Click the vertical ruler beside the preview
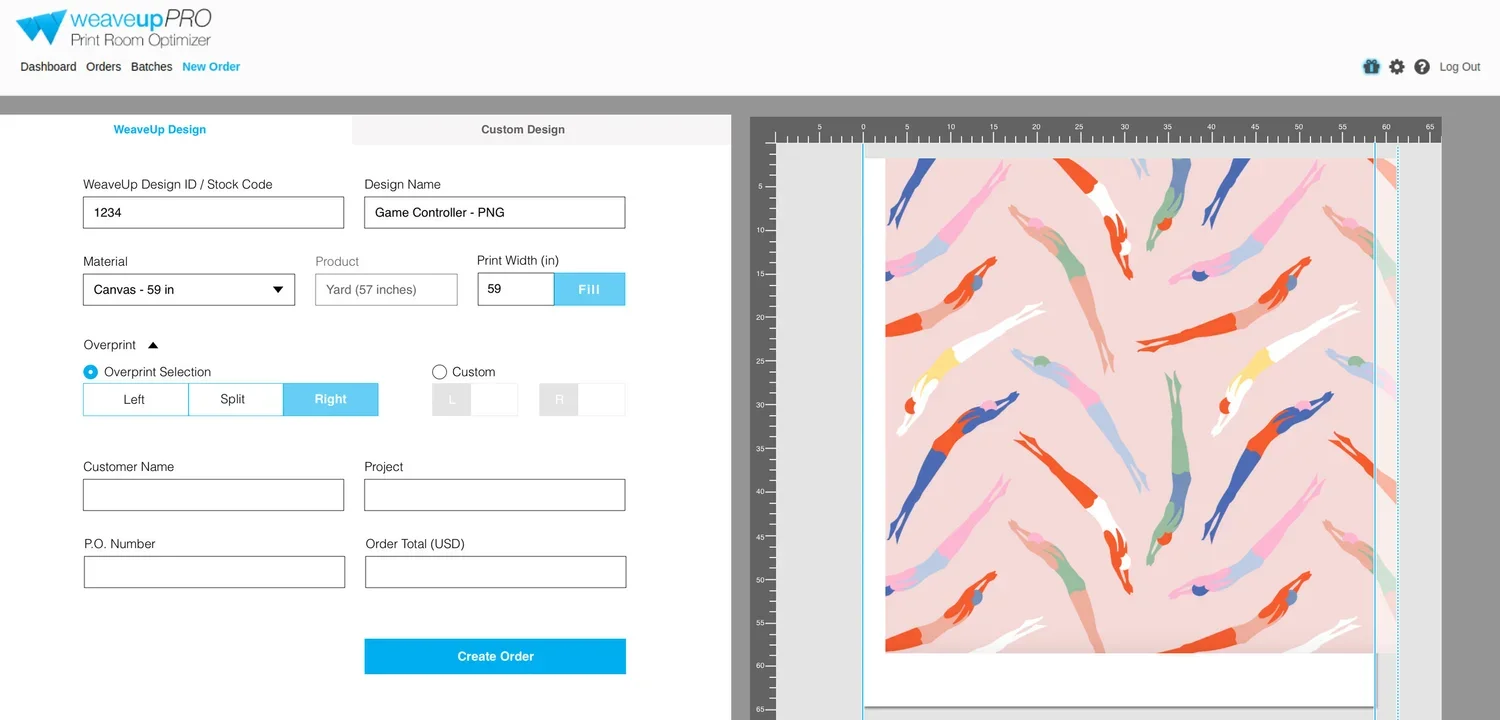Viewport: 1500px width, 720px height. click(763, 430)
